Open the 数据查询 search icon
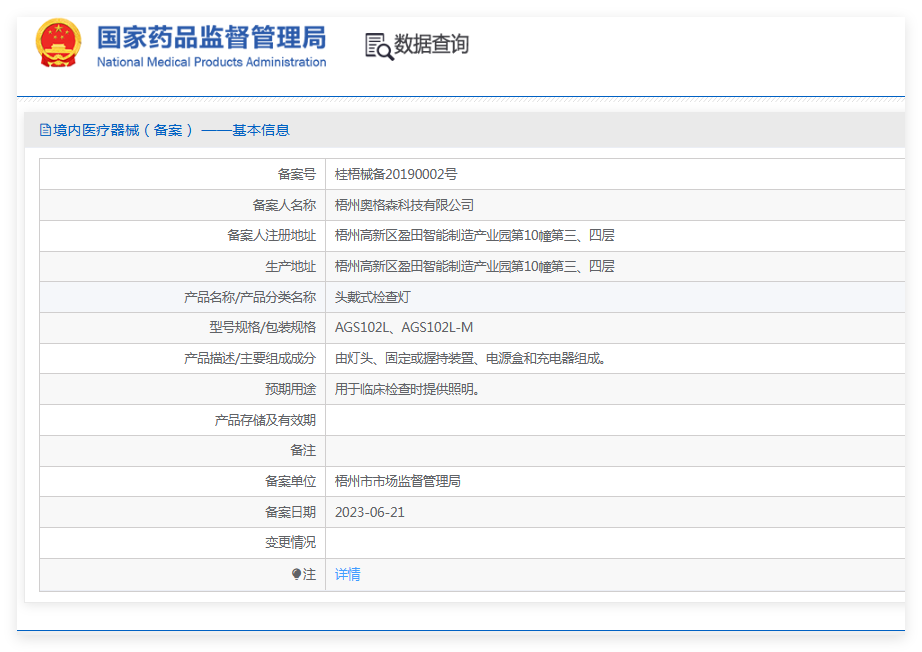 [x=379, y=46]
